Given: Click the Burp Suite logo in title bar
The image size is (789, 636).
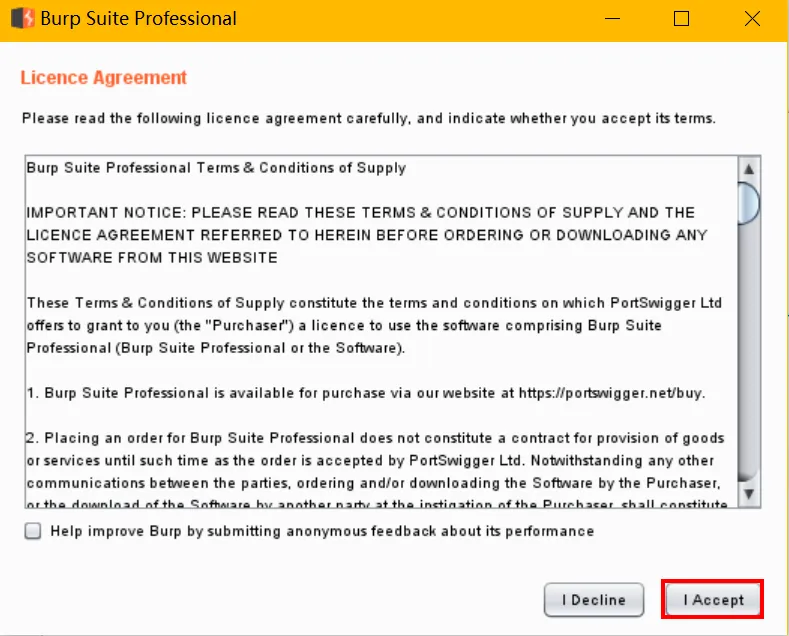Looking at the screenshot, I should pos(23,19).
